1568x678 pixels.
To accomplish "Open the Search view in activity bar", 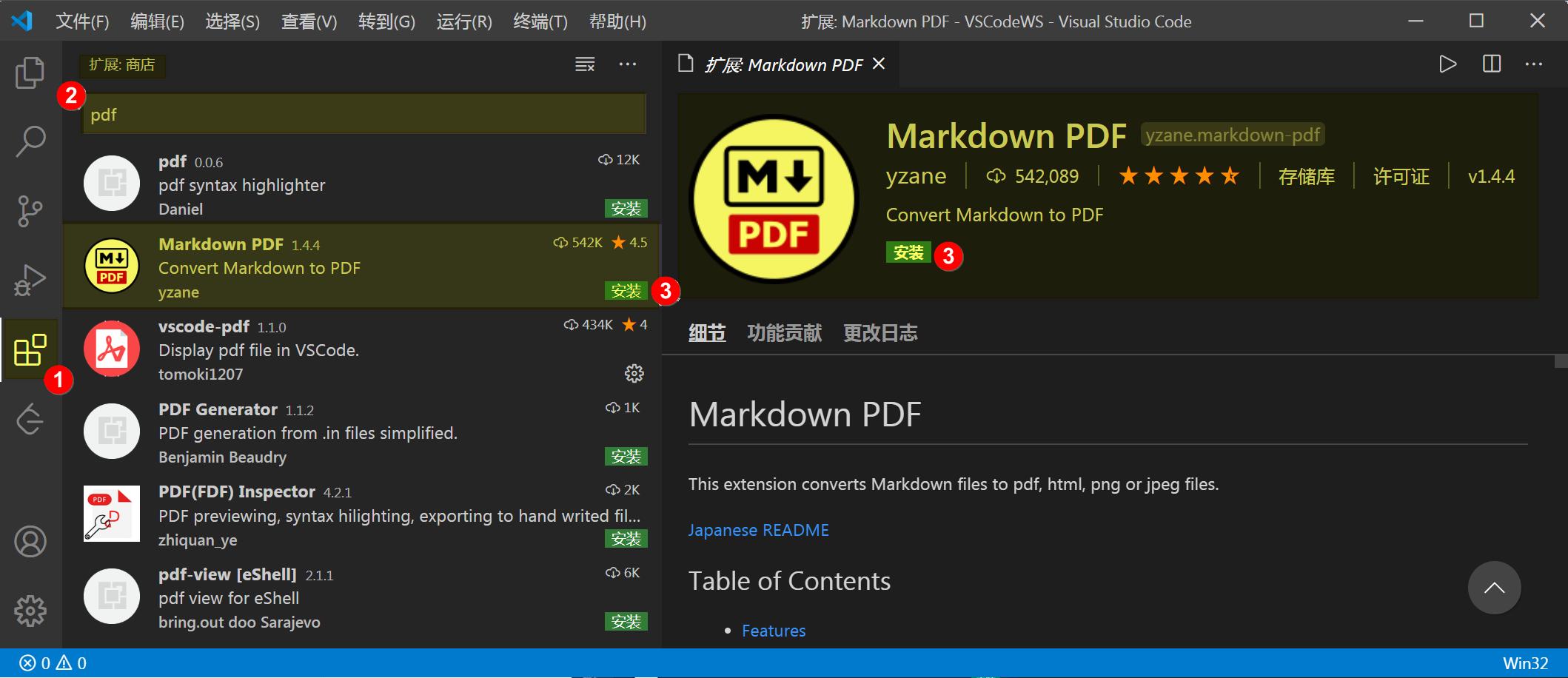I will tap(30, 141).
